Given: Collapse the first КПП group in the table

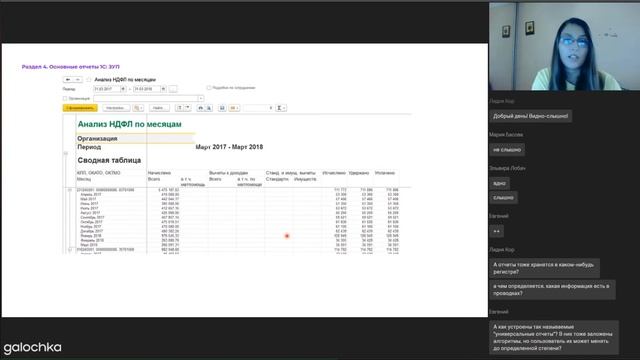Looking at the screenshot, I should pyautogui.click(x=70, y=190).
